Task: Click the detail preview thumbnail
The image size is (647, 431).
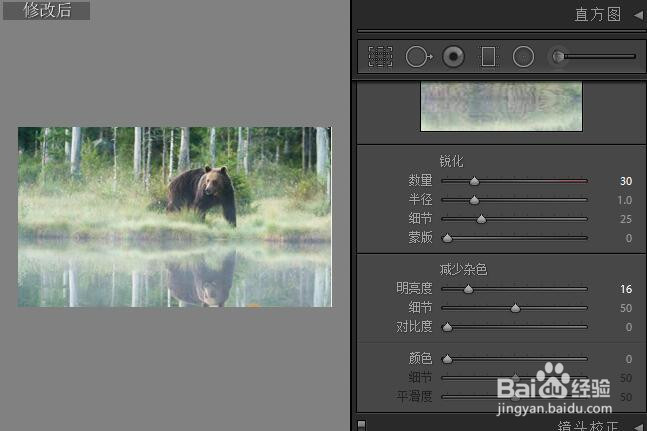Action: point(501,106)
